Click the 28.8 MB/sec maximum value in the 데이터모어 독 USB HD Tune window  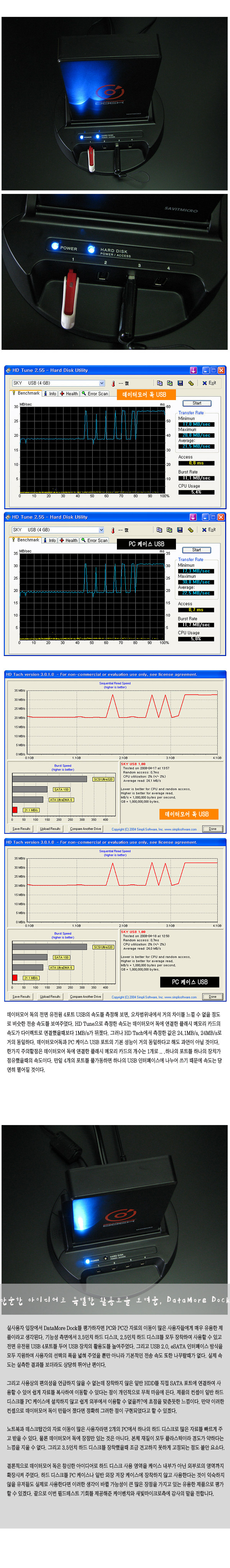(196, 435)
